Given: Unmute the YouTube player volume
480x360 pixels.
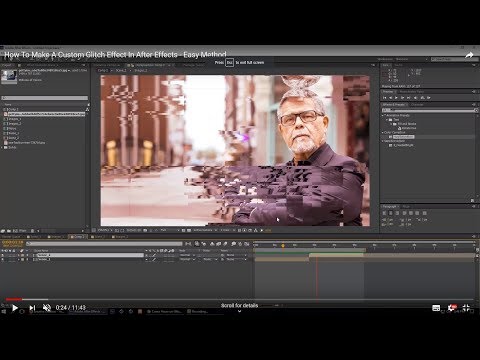Looking at the screenshot, I should tap(47, 308).
